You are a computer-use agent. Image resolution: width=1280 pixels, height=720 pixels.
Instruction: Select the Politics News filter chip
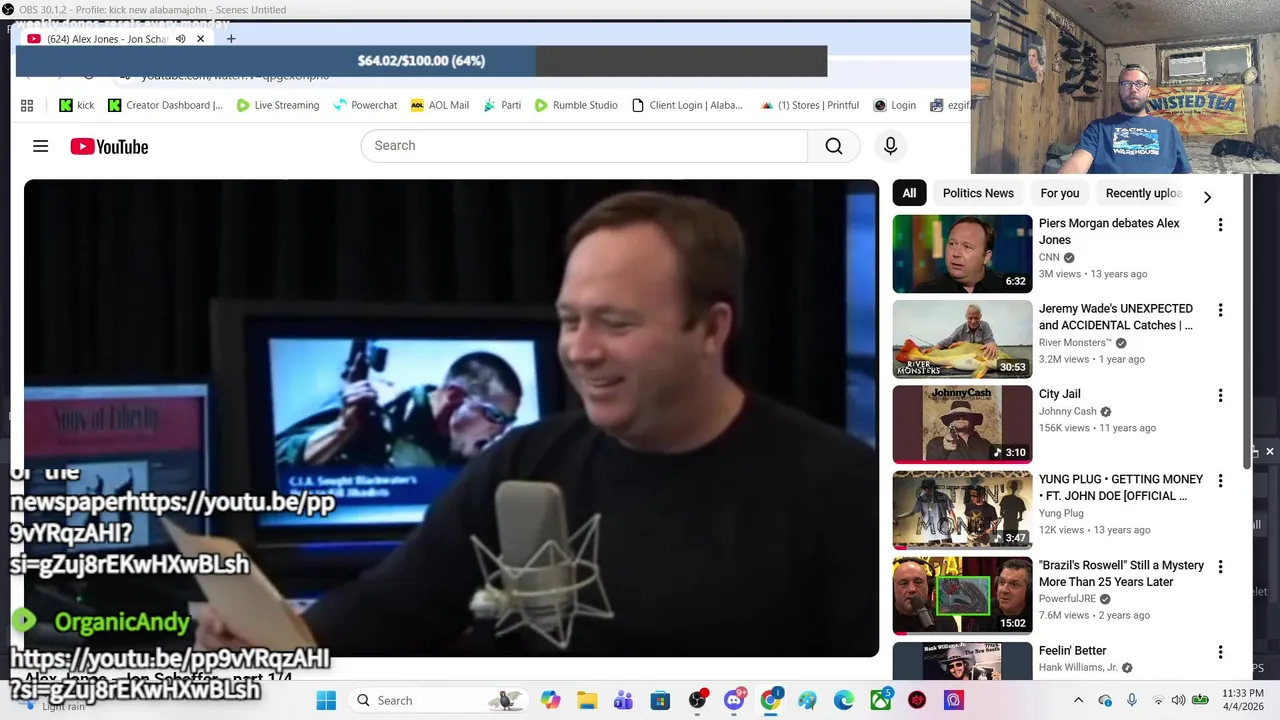point(978,193)
